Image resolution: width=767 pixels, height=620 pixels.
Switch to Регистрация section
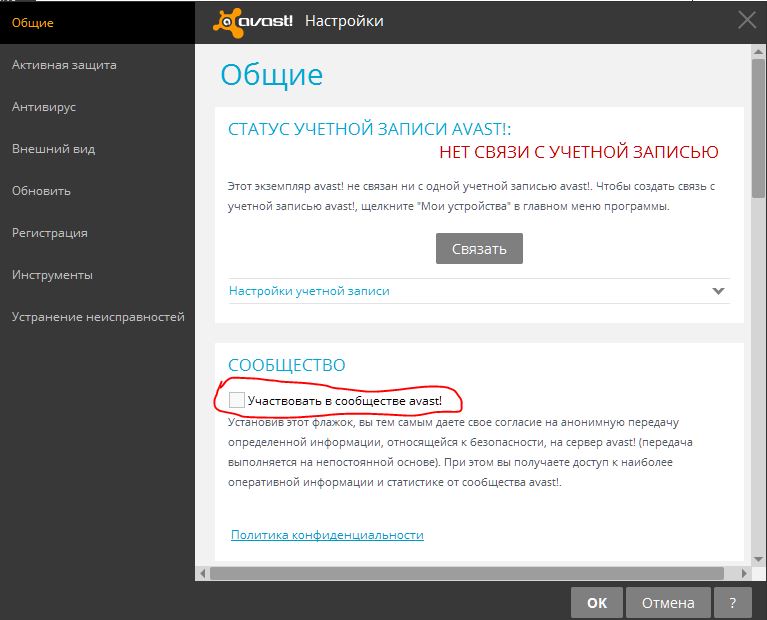(50, 233)
